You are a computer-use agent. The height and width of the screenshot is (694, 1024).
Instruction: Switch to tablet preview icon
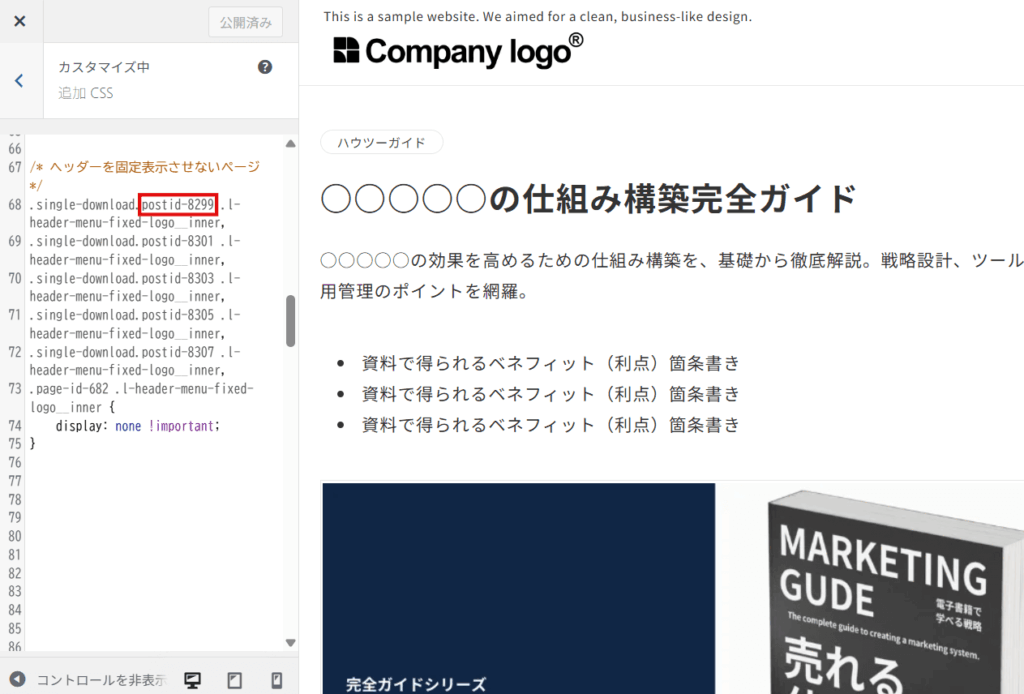click(235, 680)
